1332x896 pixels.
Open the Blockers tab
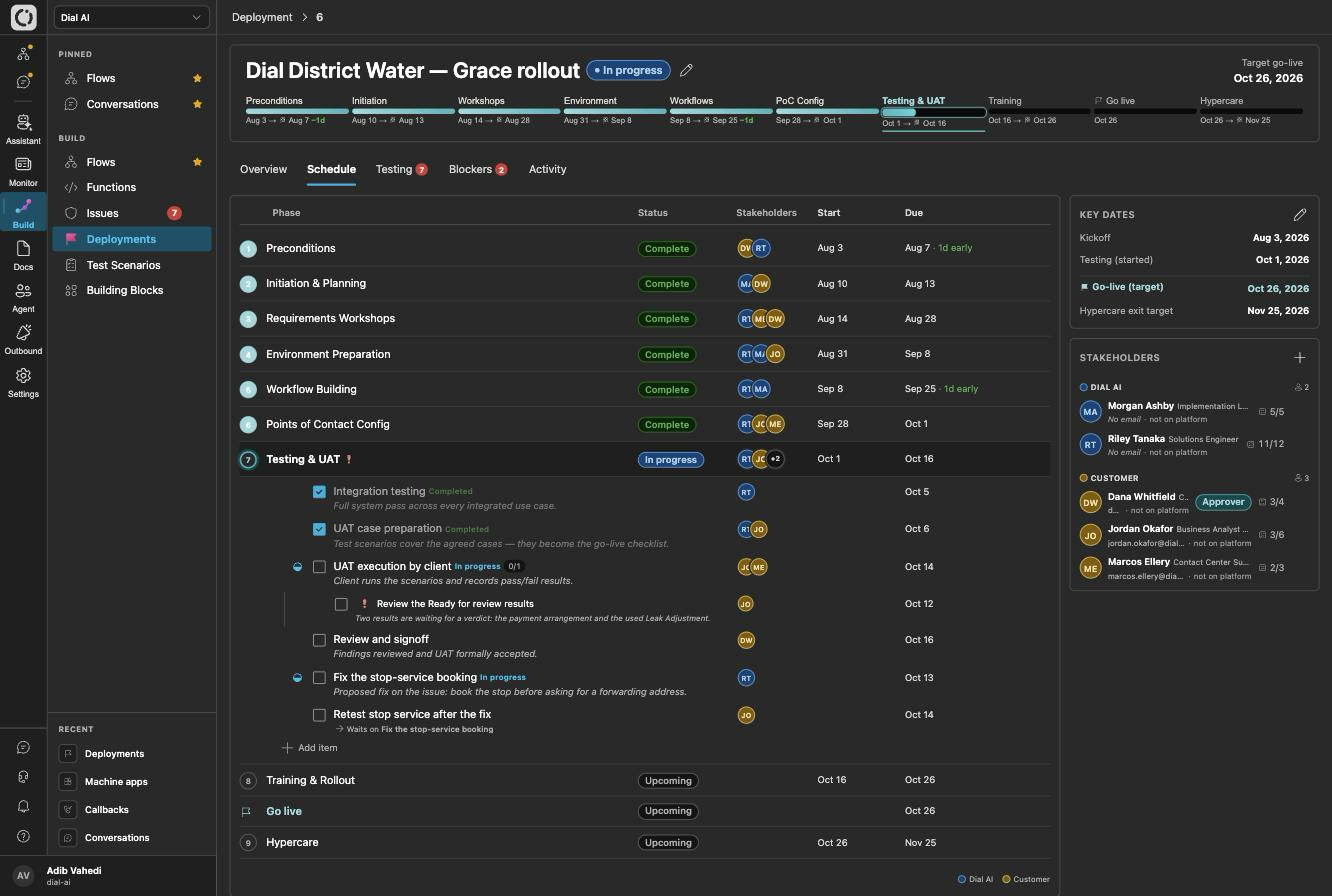(478, 169)
